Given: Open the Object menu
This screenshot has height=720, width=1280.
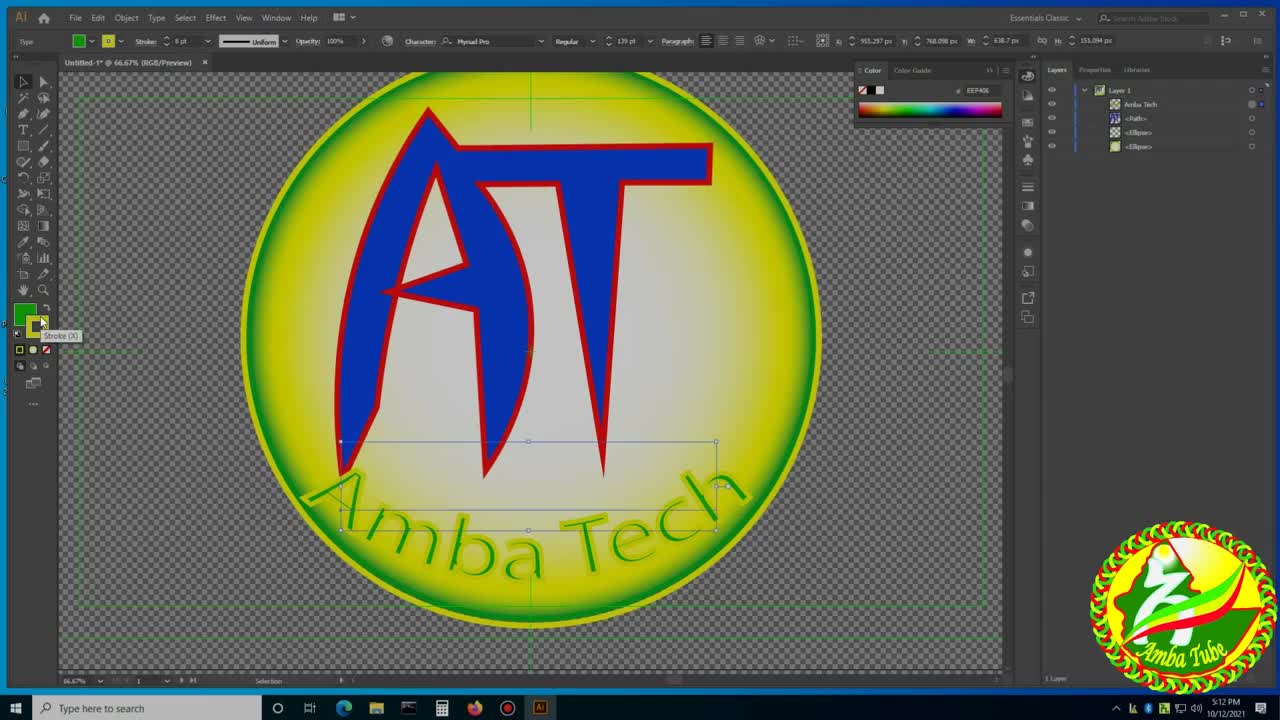Looking at the screenshot, I should (x=126, y=18).
